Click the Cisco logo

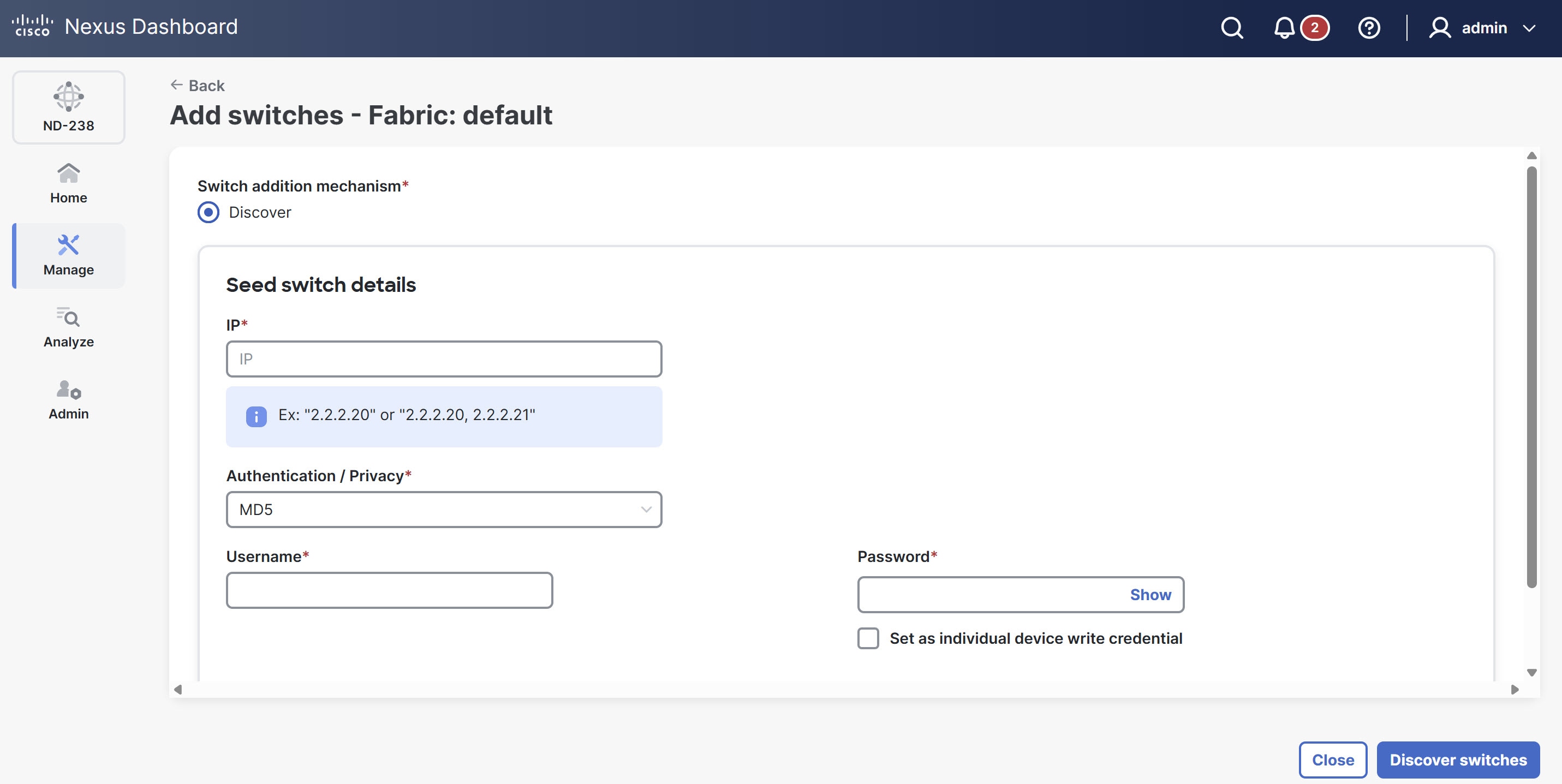[x=32, y=26]
